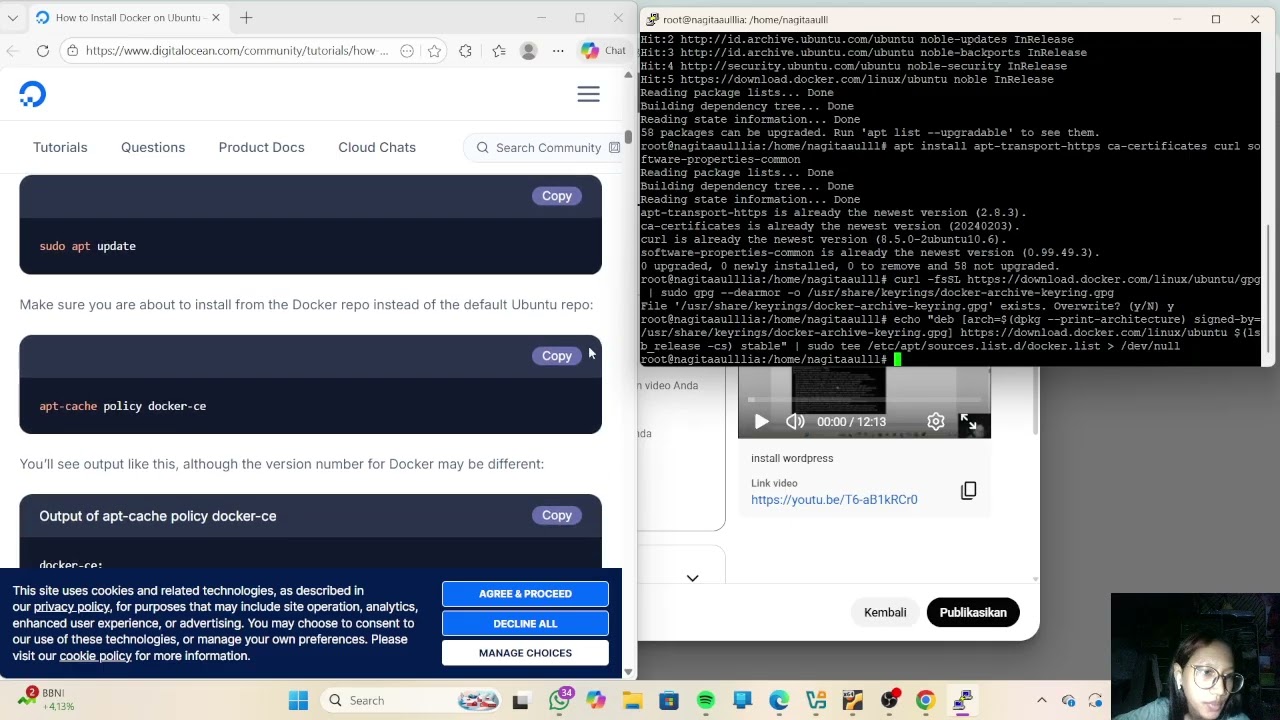The width and height of the screenshot is (1280, 720).
Task: Copy the 'sudo apt update' command
Action: point(557,196)
